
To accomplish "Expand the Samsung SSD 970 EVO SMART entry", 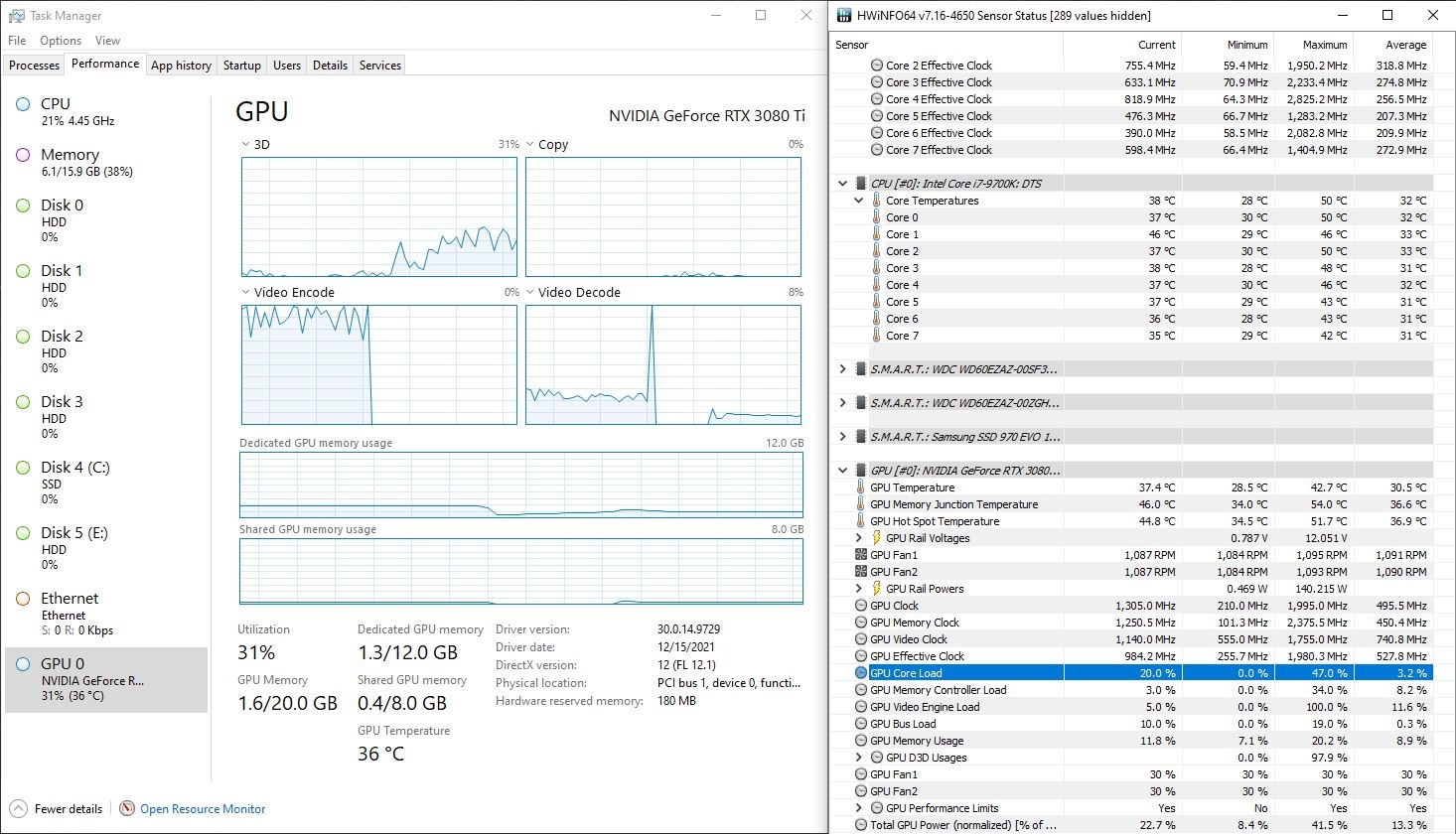I will tap(842, 436).
